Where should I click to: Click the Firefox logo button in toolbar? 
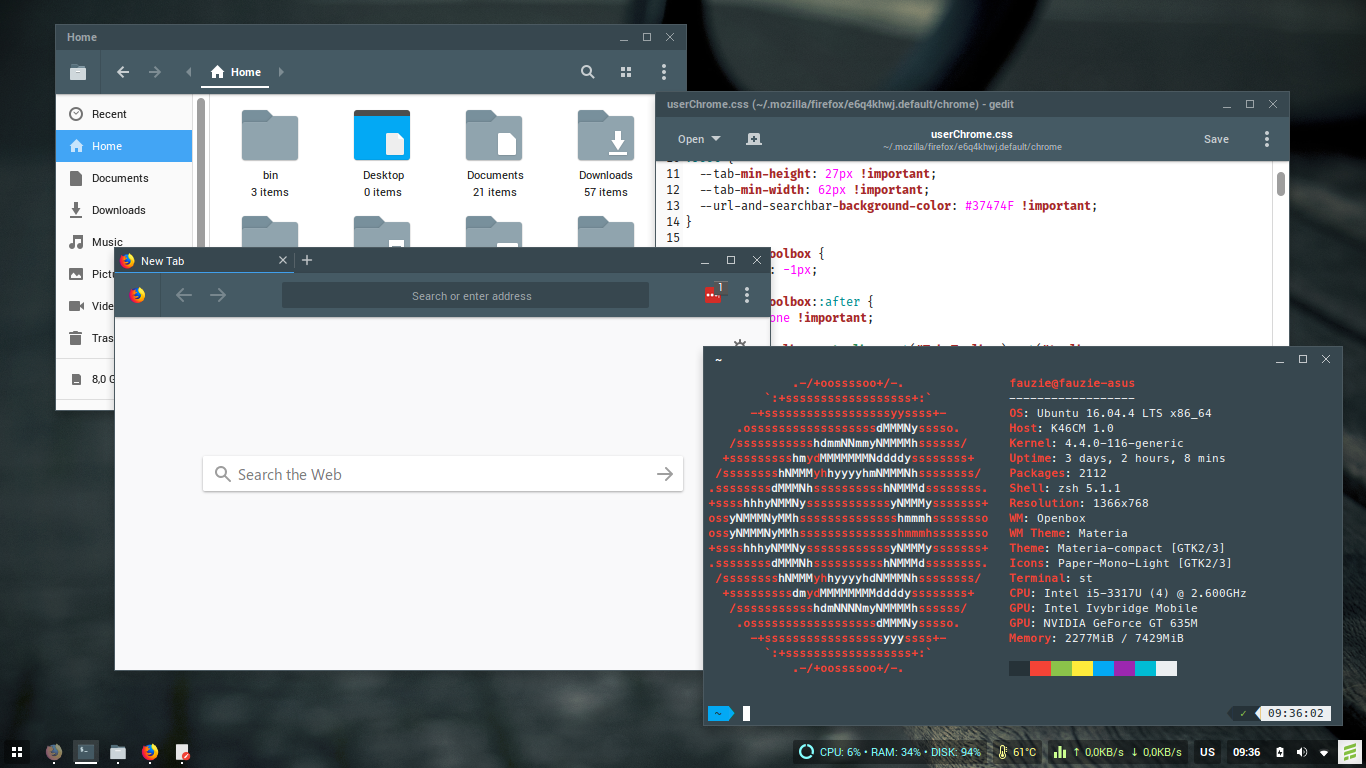pos(137,295)
